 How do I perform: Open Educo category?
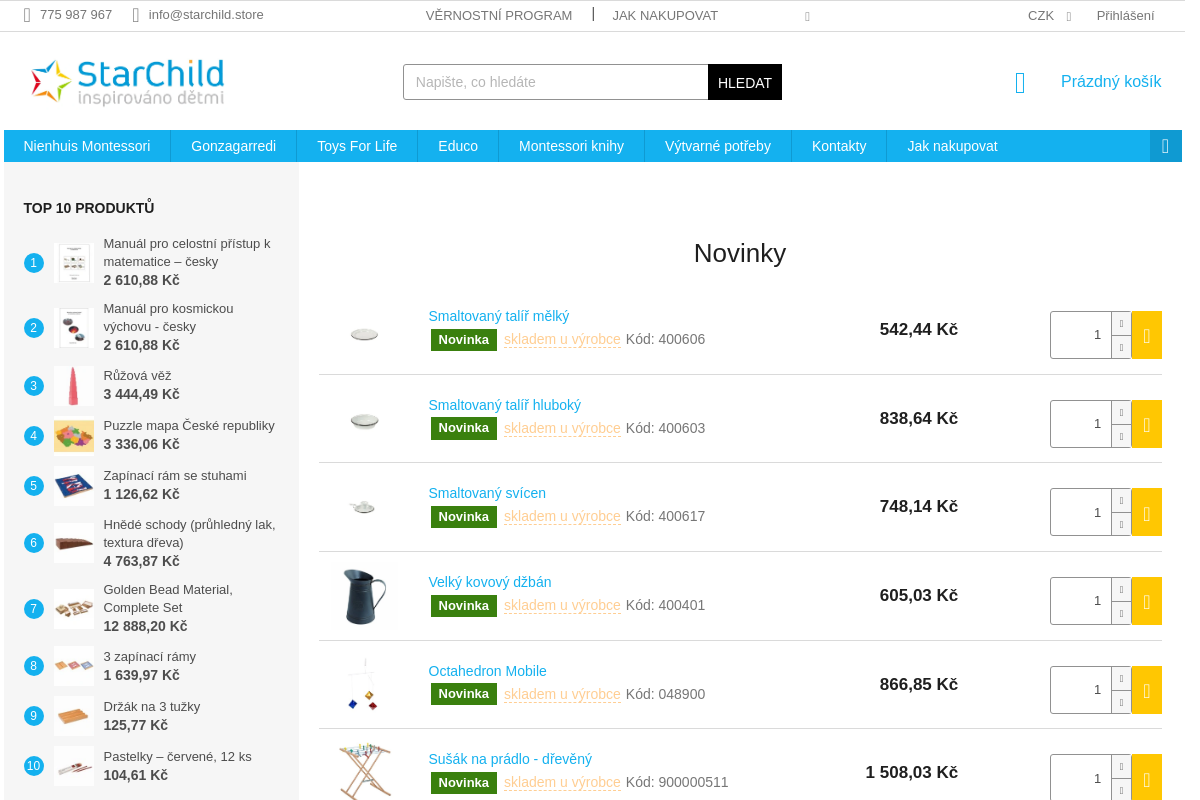pos(458,146)
